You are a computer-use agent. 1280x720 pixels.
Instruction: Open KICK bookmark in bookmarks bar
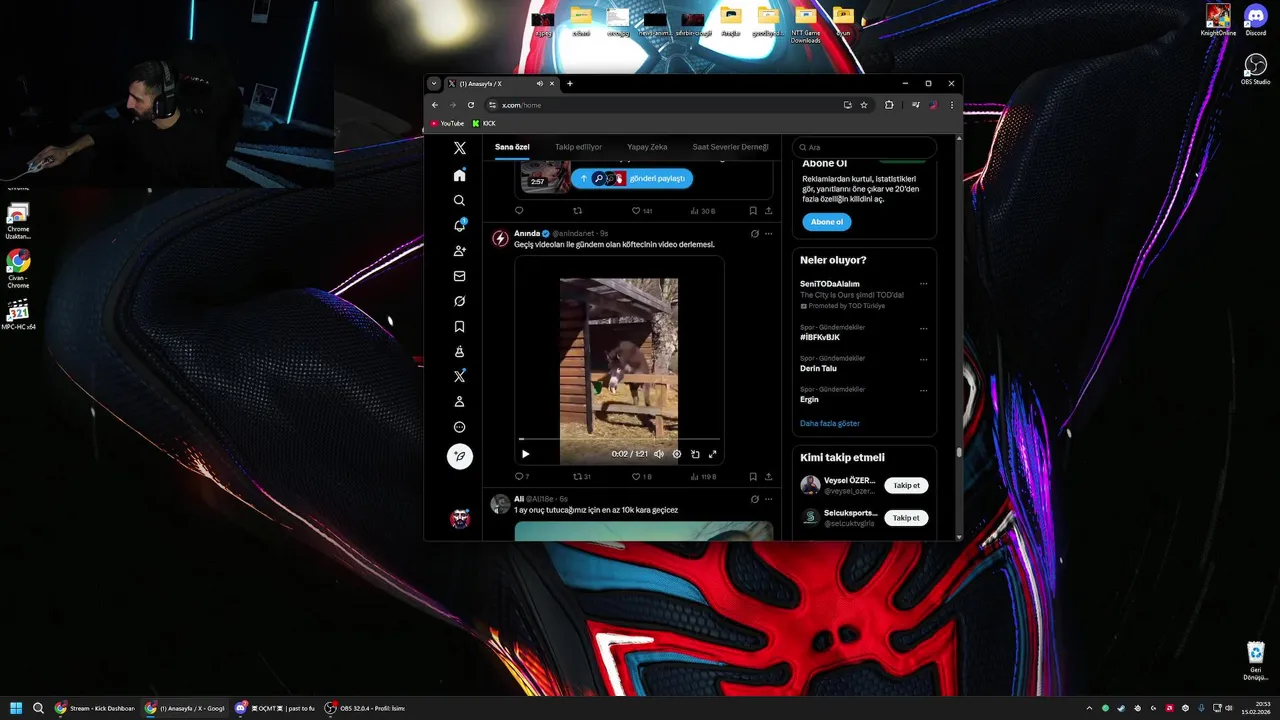(484, 123)
